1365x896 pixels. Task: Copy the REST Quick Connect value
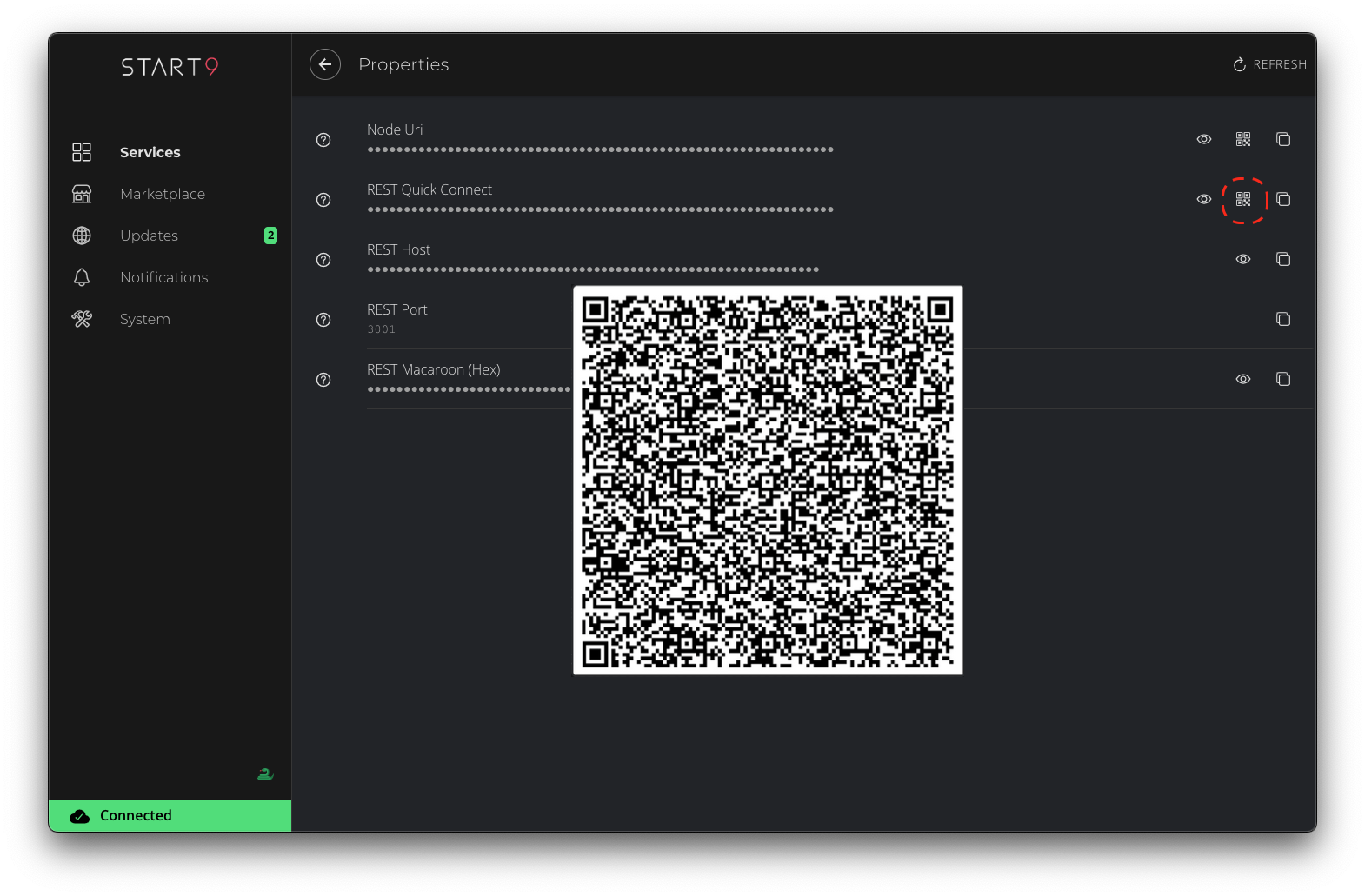[x=1282, y=199]
